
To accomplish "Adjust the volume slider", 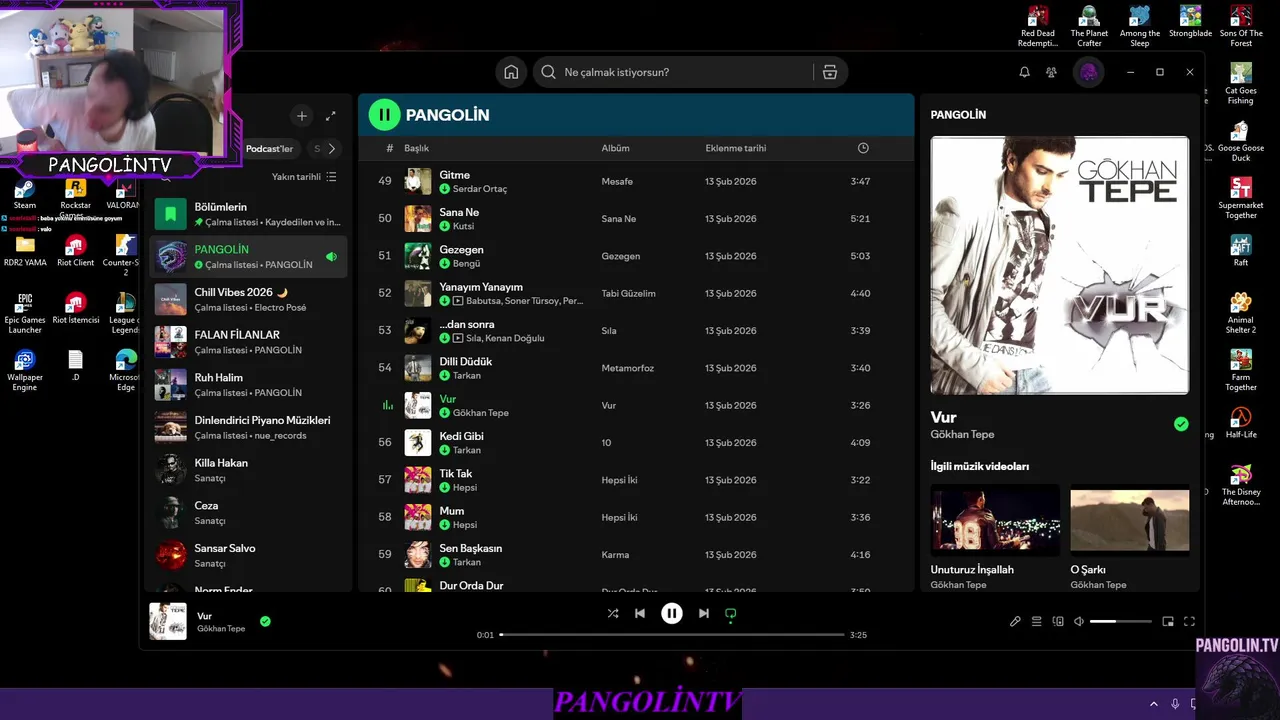I will pos(1120,621).
